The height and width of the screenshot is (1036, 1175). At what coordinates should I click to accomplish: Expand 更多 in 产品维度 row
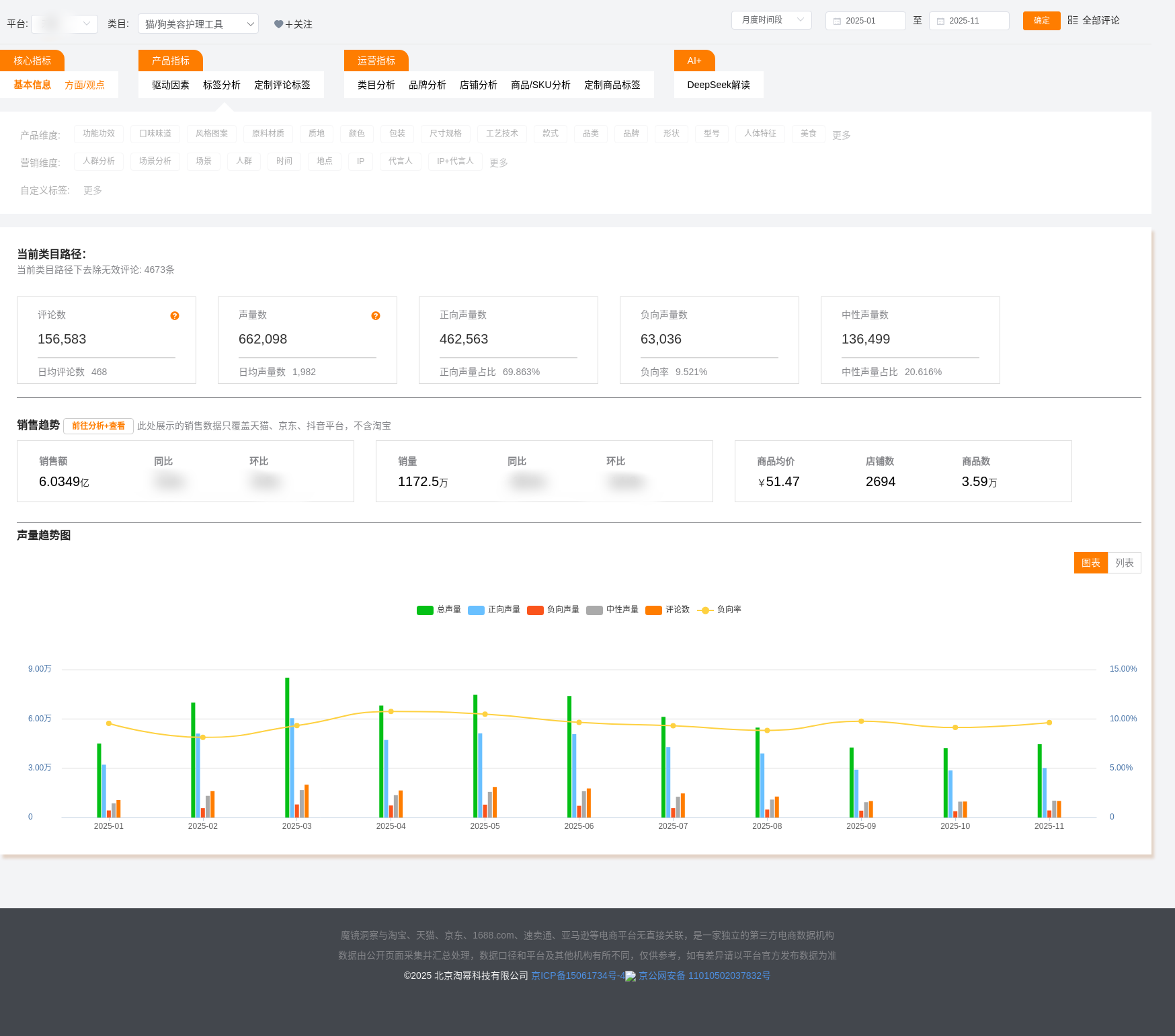point(841,135)
